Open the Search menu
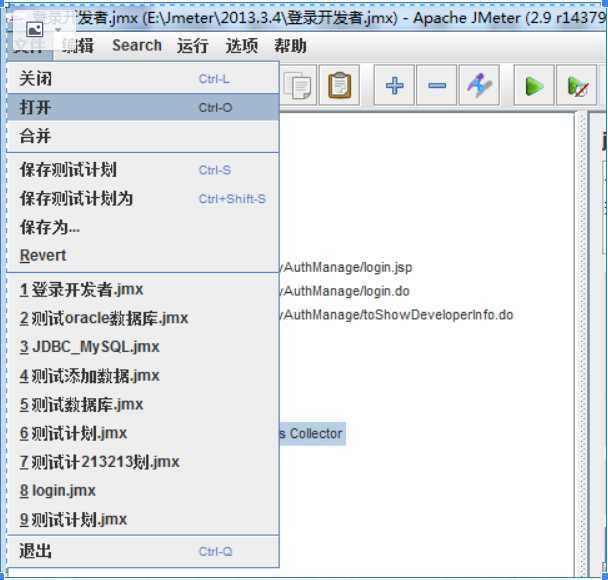 pos(137,45)
